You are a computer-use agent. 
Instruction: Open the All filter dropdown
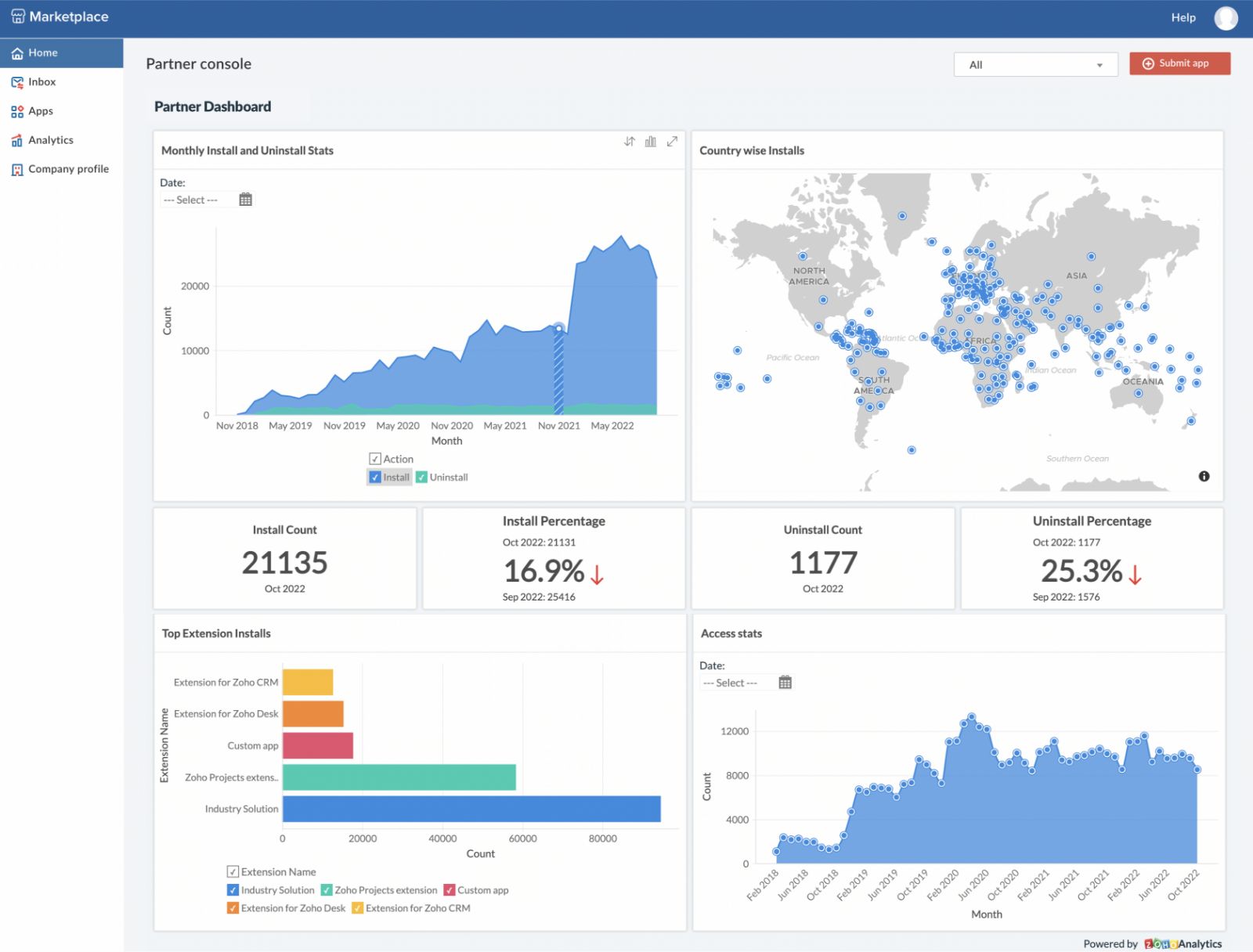(x=1037, y=65)
